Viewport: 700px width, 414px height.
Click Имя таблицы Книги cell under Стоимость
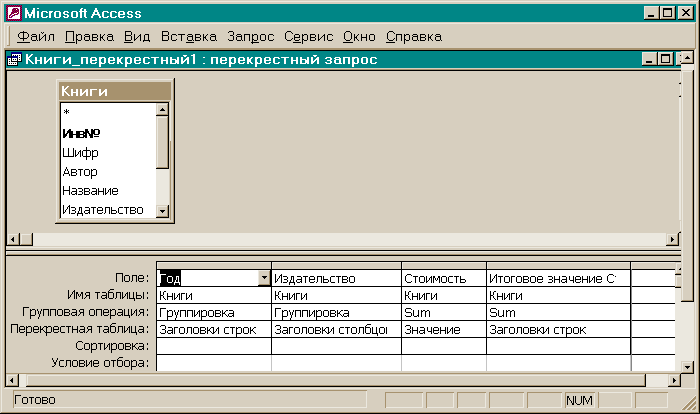pyautogui.click(x=444, y=296)
